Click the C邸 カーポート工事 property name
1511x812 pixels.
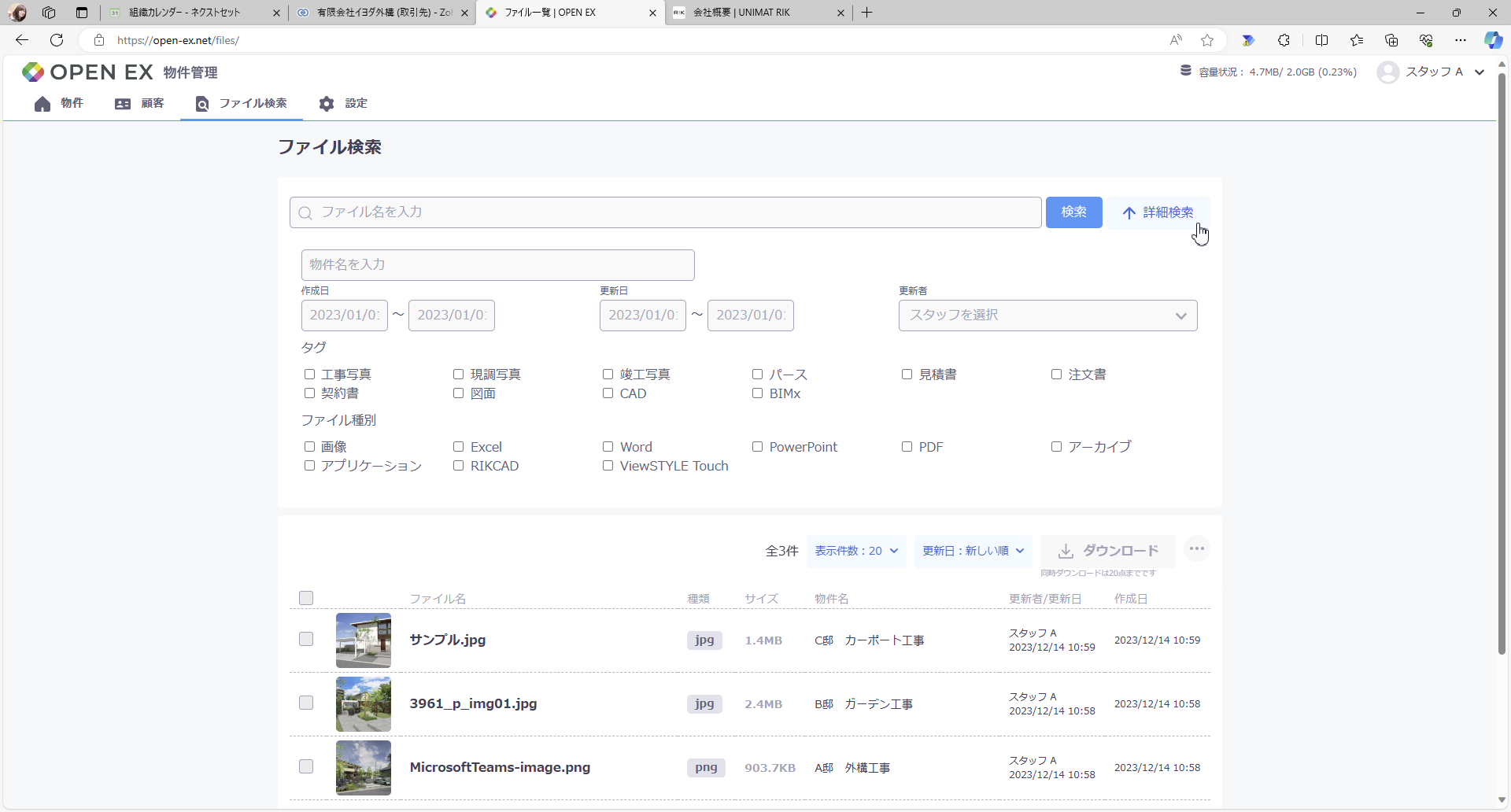tap(869, 640)
